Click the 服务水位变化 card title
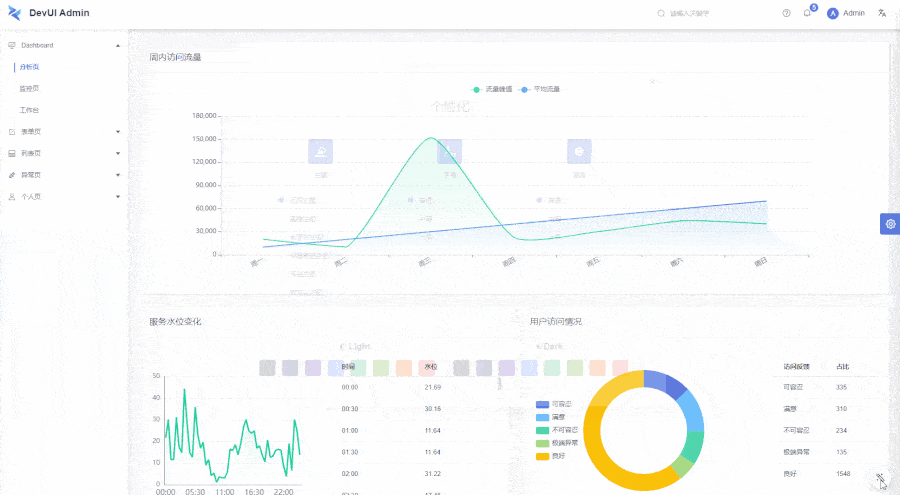The height and width of the screenshot is (495, 900). point(175,322)
